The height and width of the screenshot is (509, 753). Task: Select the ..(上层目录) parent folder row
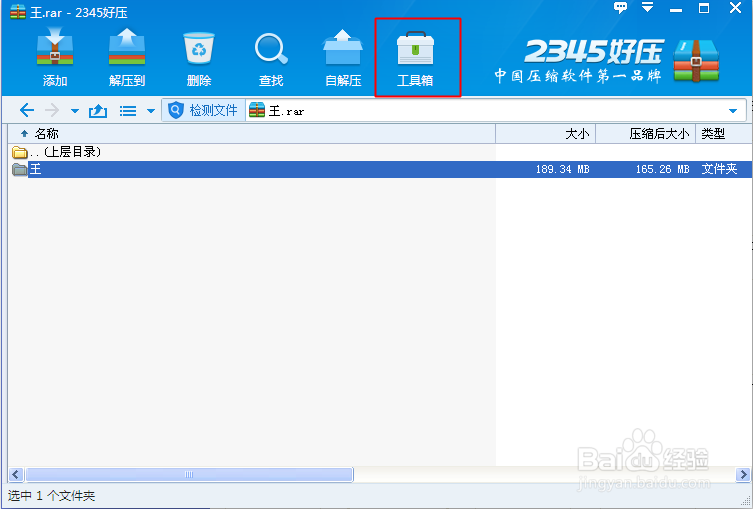(x=380, y=152)
